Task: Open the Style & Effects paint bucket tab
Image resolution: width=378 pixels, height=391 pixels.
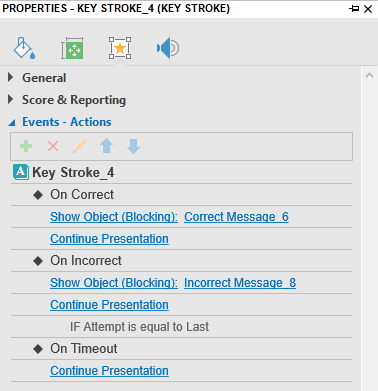Action: 24,48
